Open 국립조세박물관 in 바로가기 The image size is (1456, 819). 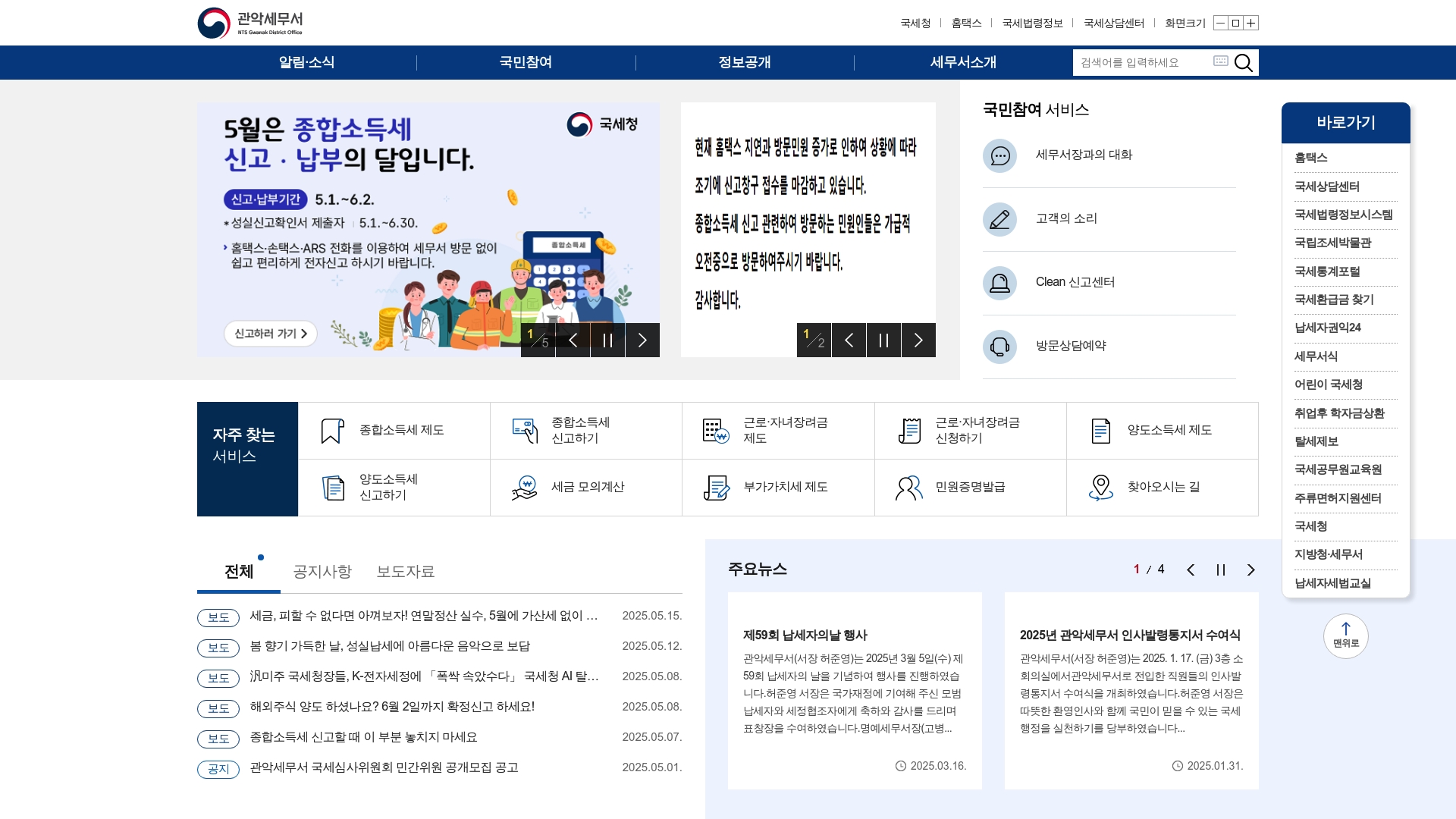1332,243
